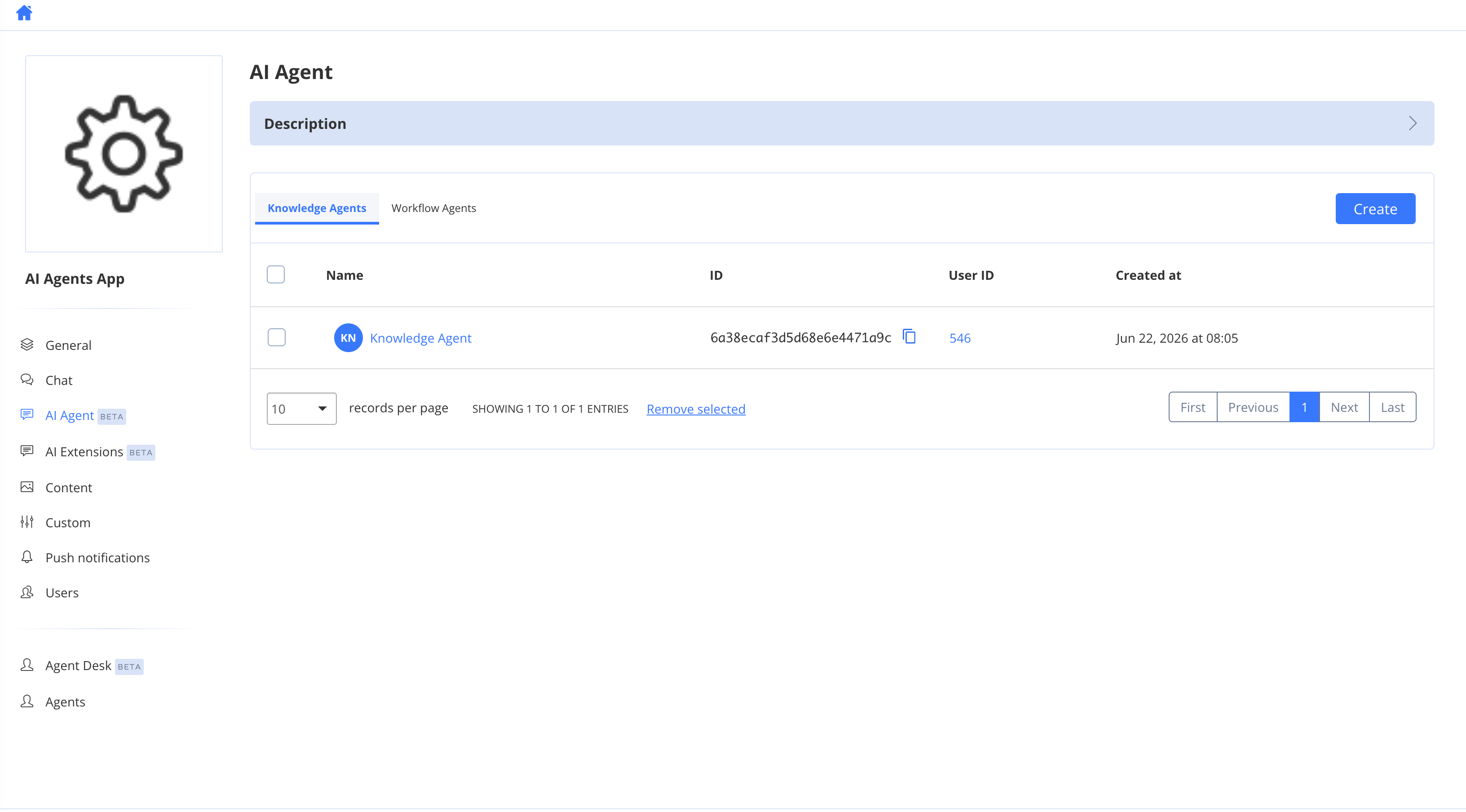Image resolution: width=1466 pixels, height=812 pixels.
Task: Open AI Agent in the sidebar
Action: pyautogui.click(x=70, y=415)
